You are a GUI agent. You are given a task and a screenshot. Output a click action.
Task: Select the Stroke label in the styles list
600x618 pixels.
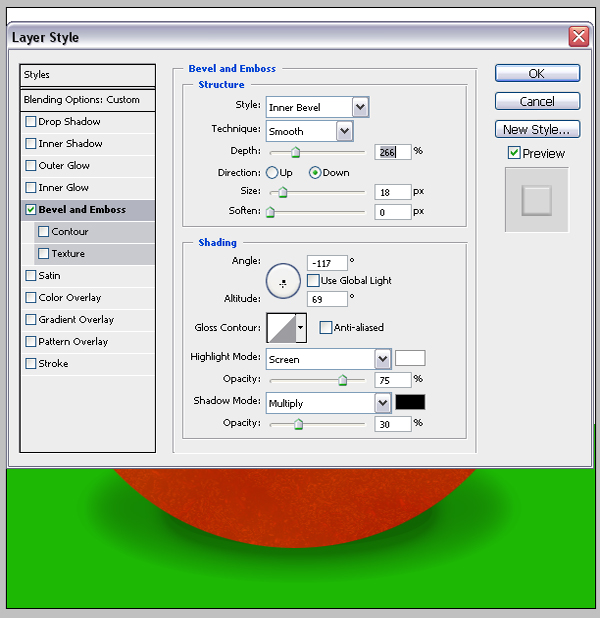tap(53, 363)
